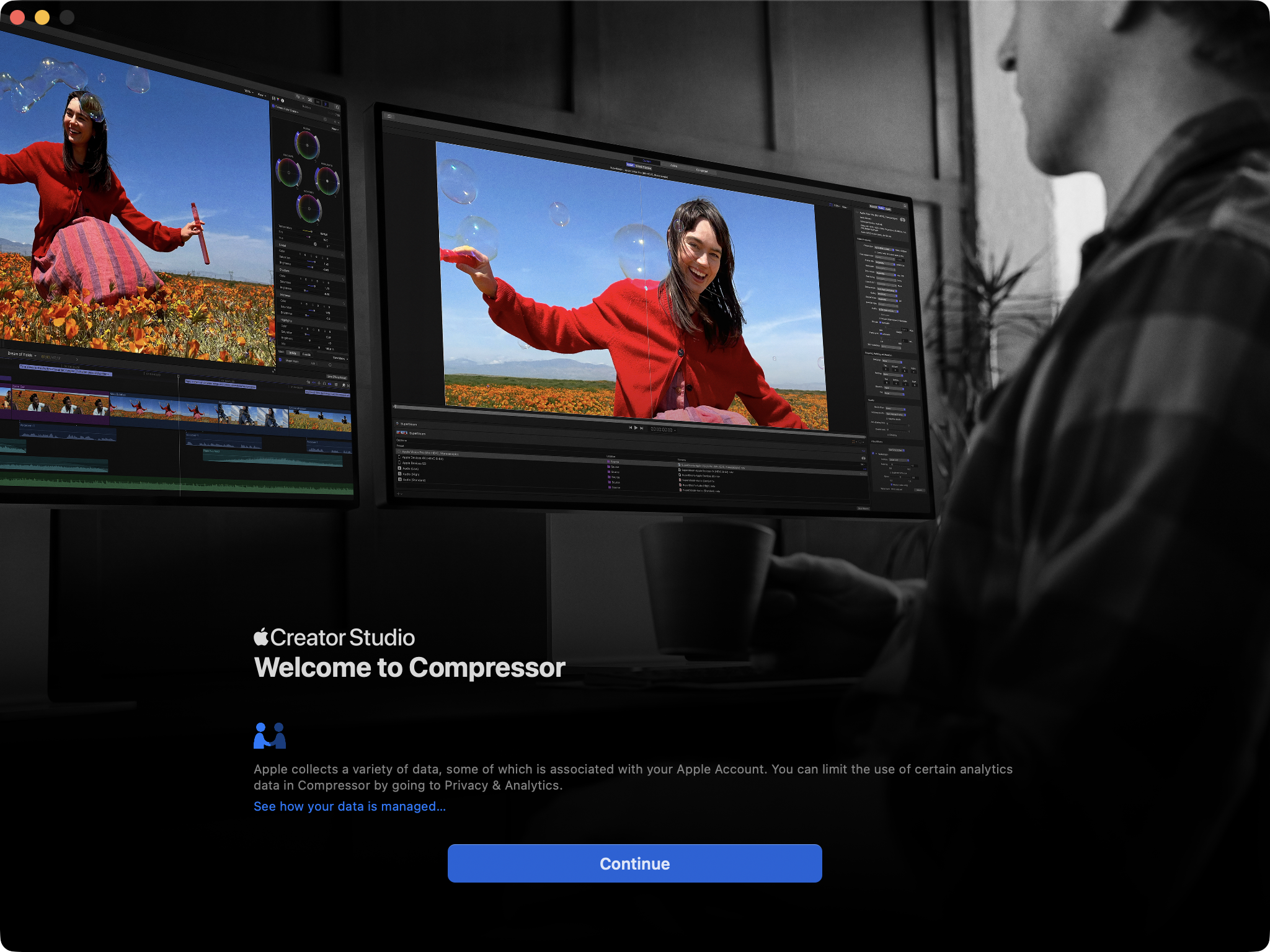The width and height of the screenshot is (1270, 952).
Task: Click the "Creator Studio" title text
Action: point(342,638)
